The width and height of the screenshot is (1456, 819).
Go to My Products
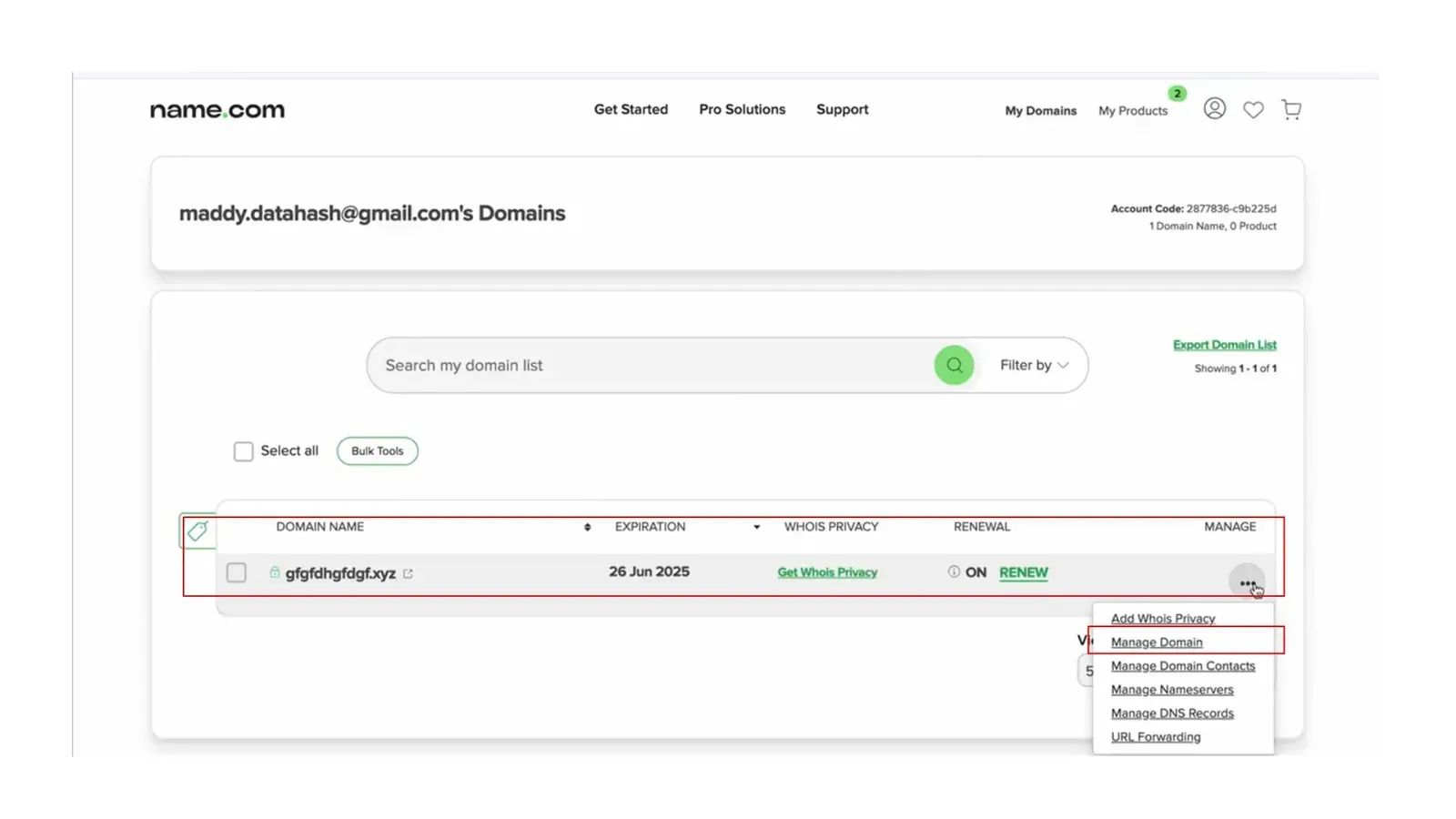click(x=1132, y=111)
